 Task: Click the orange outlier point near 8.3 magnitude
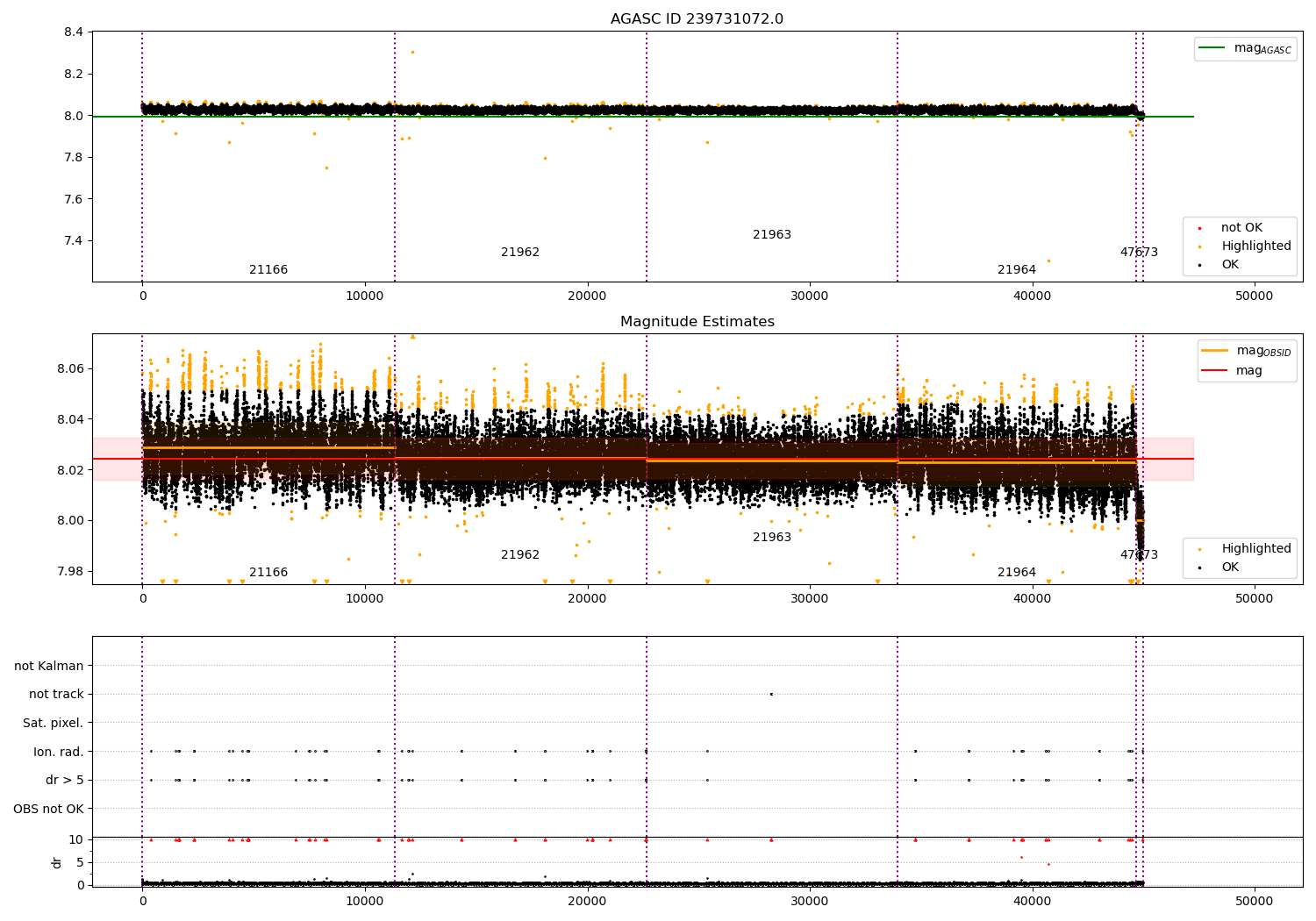(x=412, y=52)
